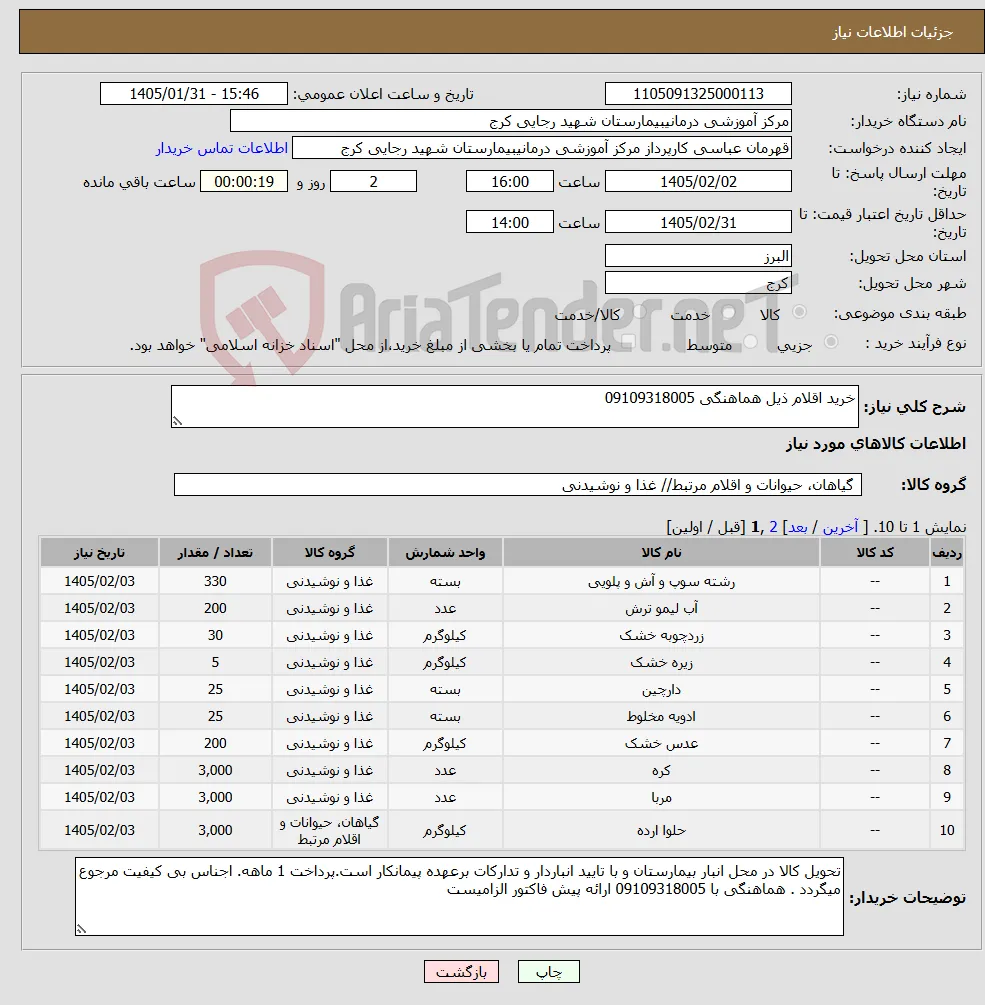This screenshot has height=1005, width=985.
Task: Click the نام کالا column header
Action: 661,552
